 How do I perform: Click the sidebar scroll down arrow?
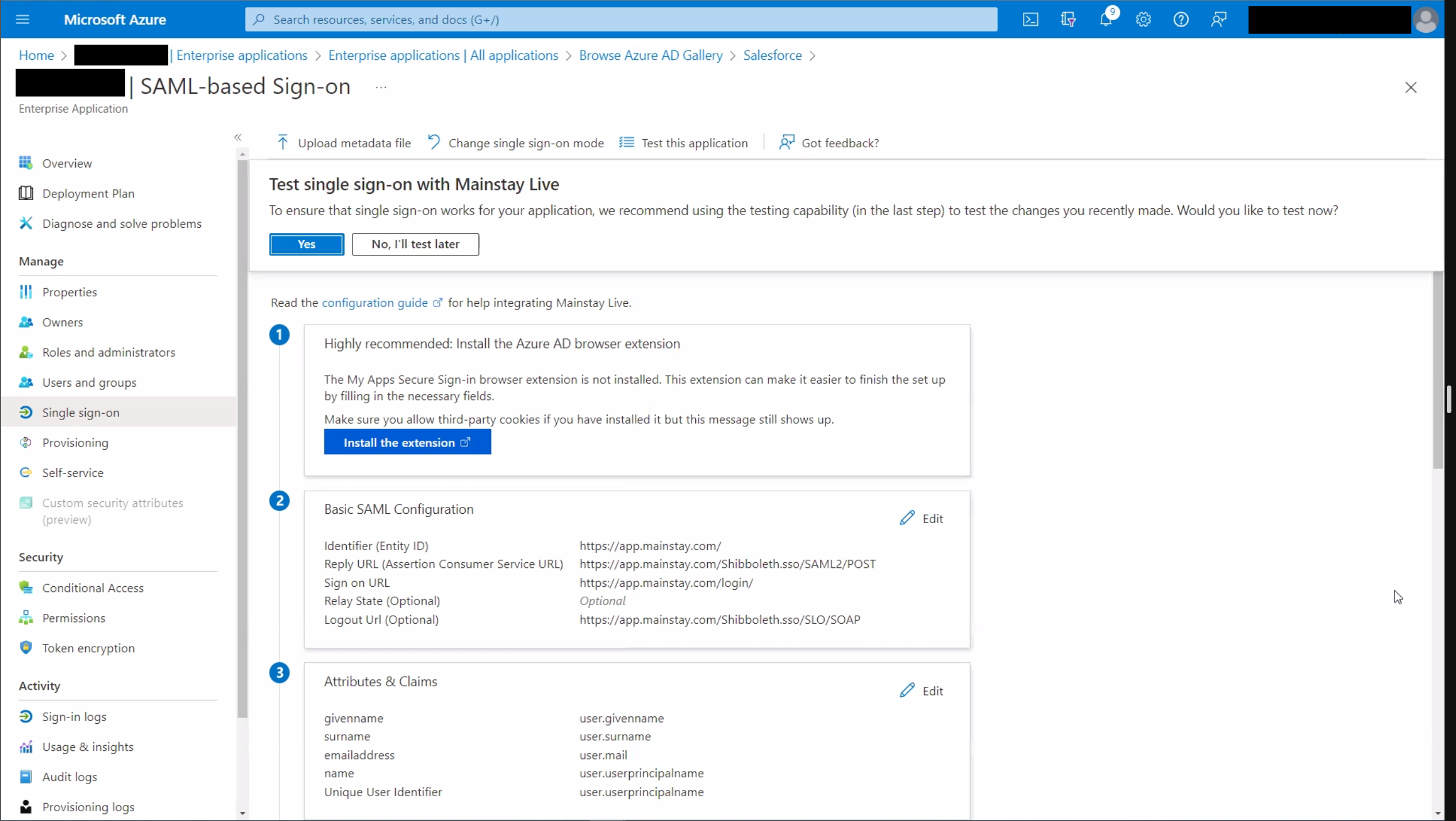(x=242, y=813)
